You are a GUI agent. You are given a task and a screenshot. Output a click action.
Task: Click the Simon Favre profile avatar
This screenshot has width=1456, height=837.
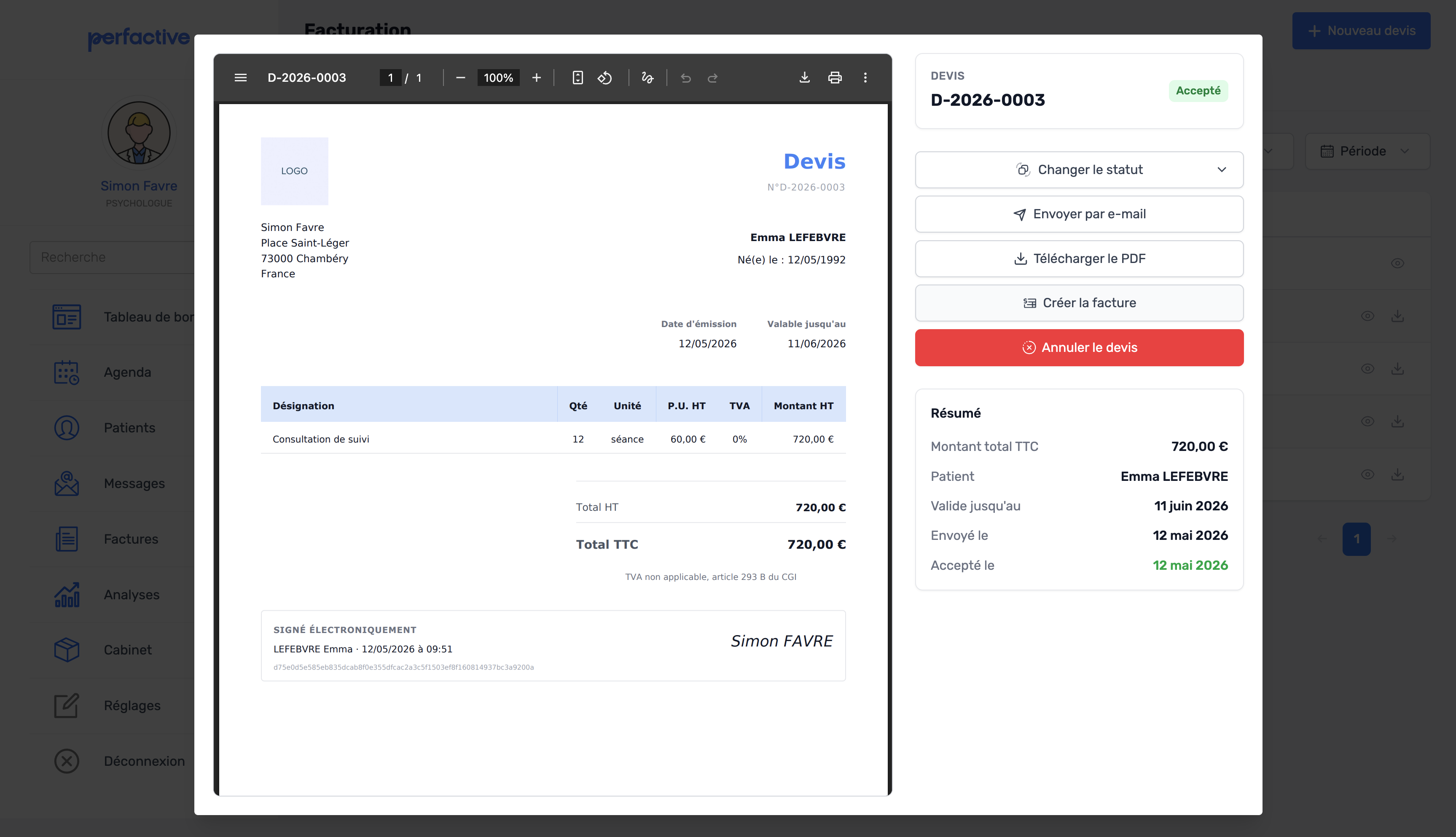139,133
